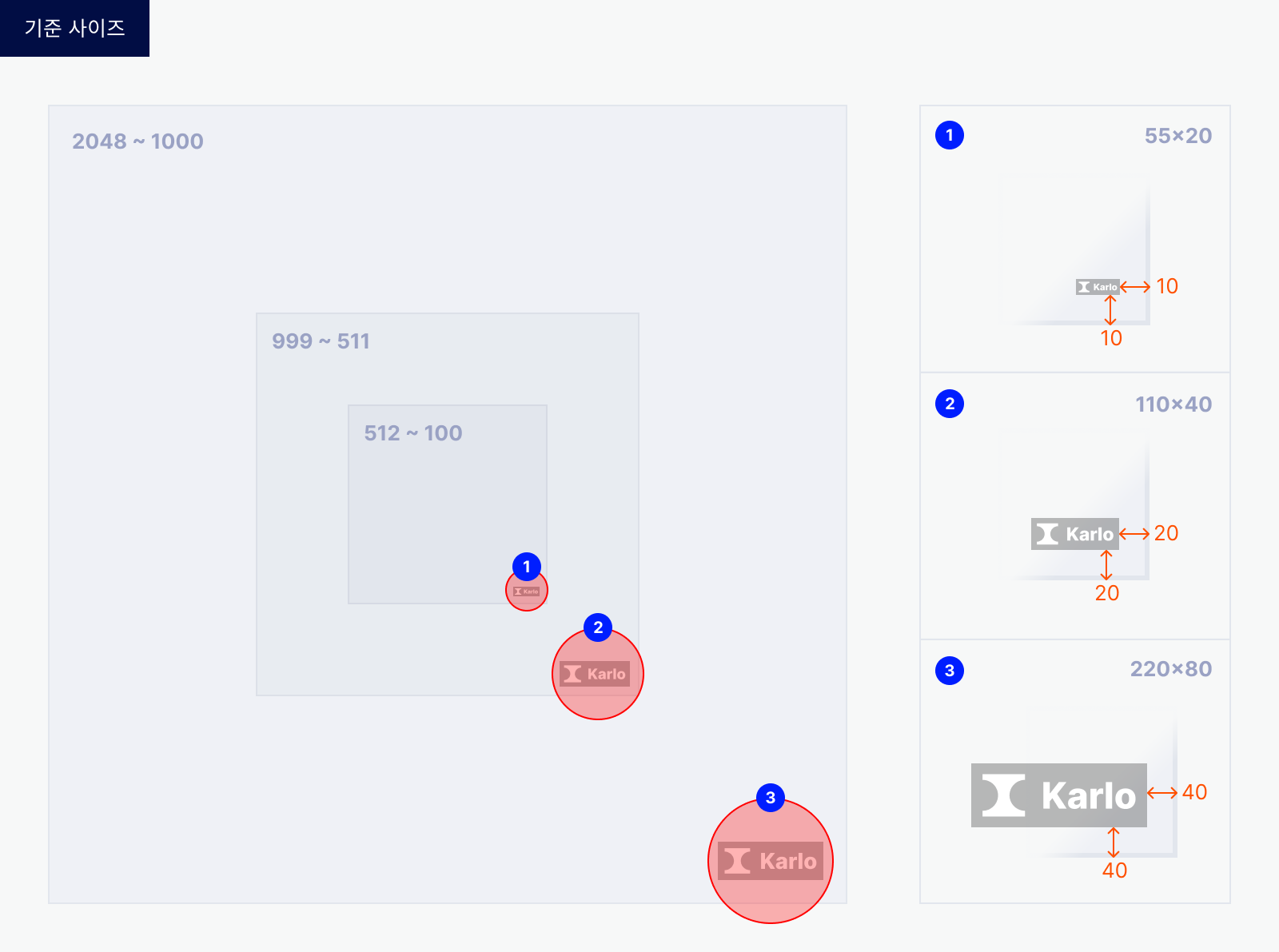
Task: Click the blue badge 1 on main diagram
Action: tap(527, 567)
